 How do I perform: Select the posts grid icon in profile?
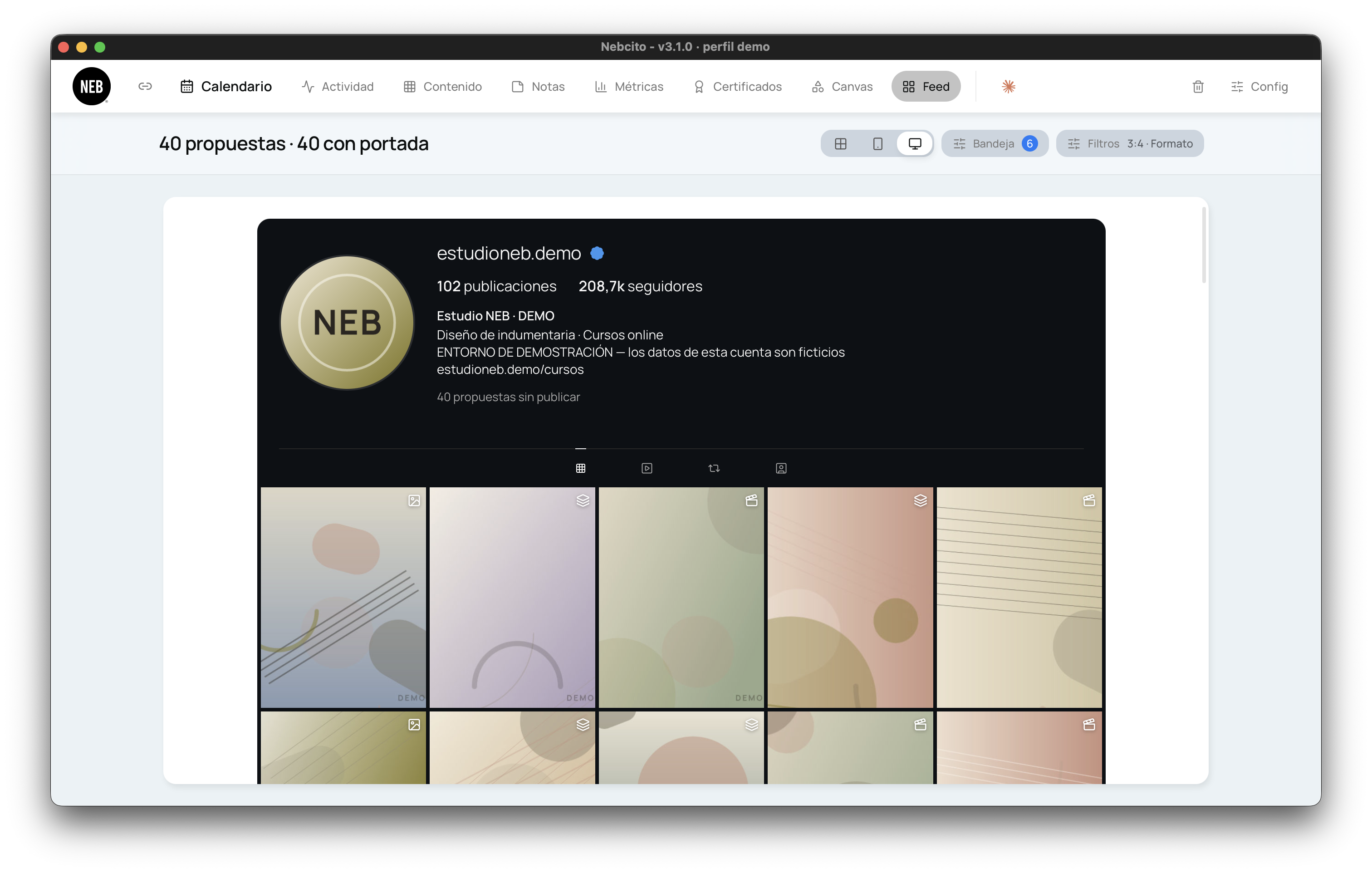pos(581,468)
